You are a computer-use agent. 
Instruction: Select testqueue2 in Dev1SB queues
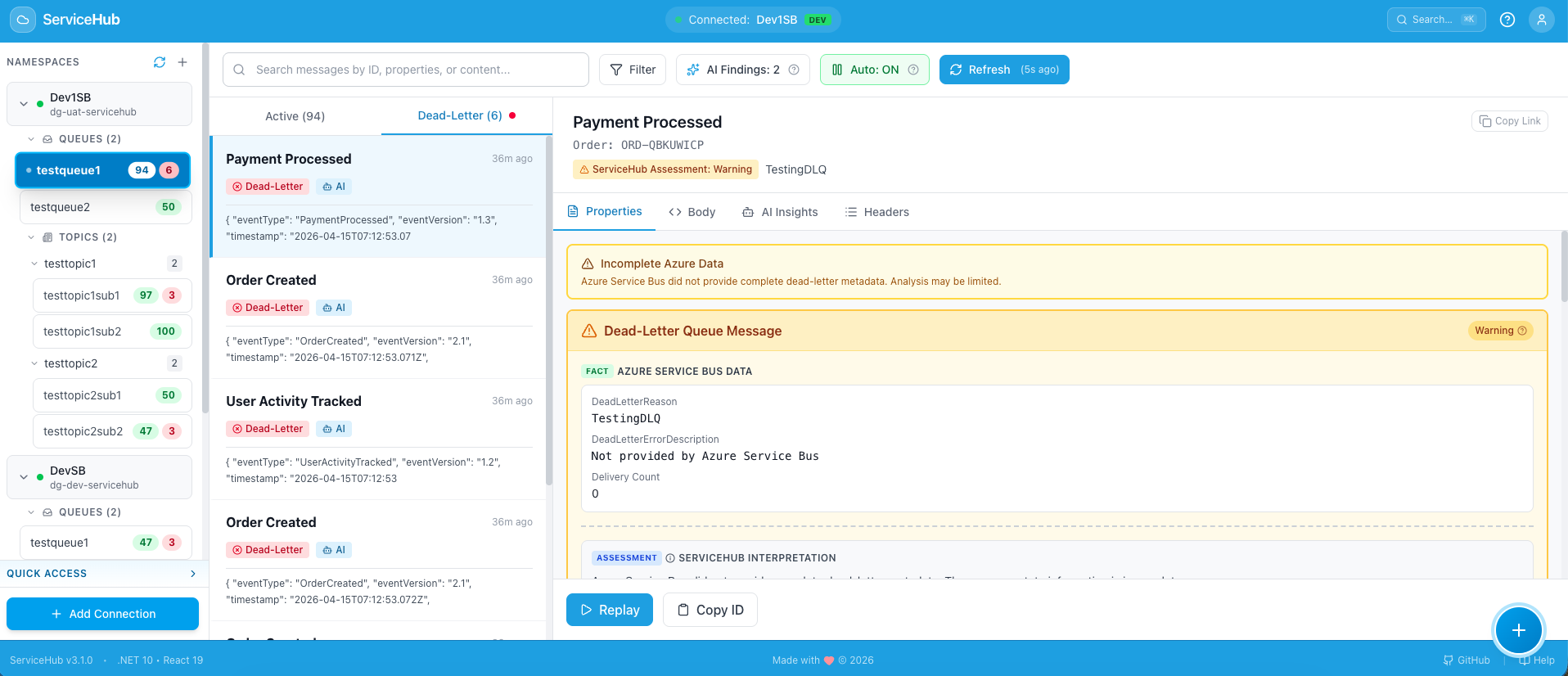click(106, 207)
